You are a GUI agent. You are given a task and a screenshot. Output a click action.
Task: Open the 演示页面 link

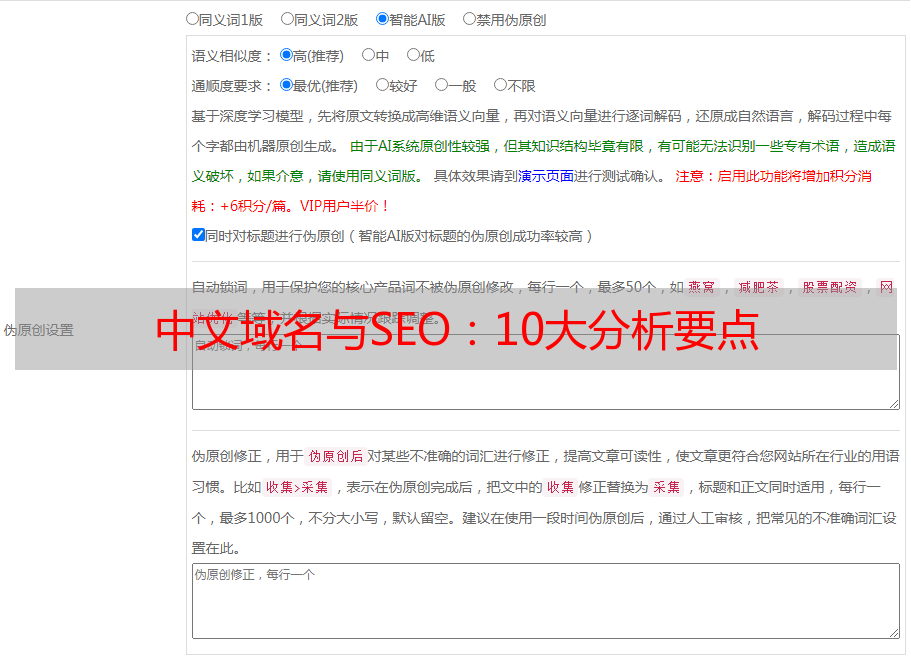click(545, 176)
